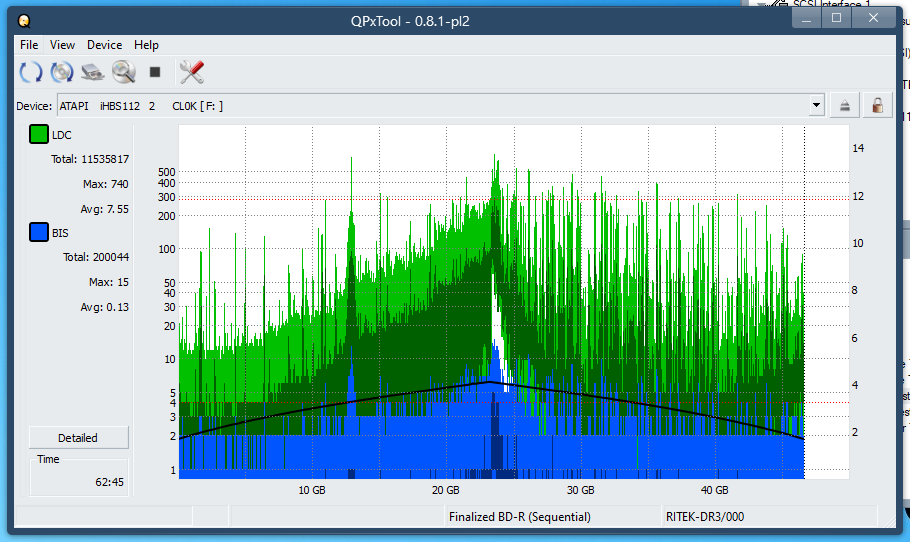Open the View menu

pyautogui.click(x=62, y=45)
